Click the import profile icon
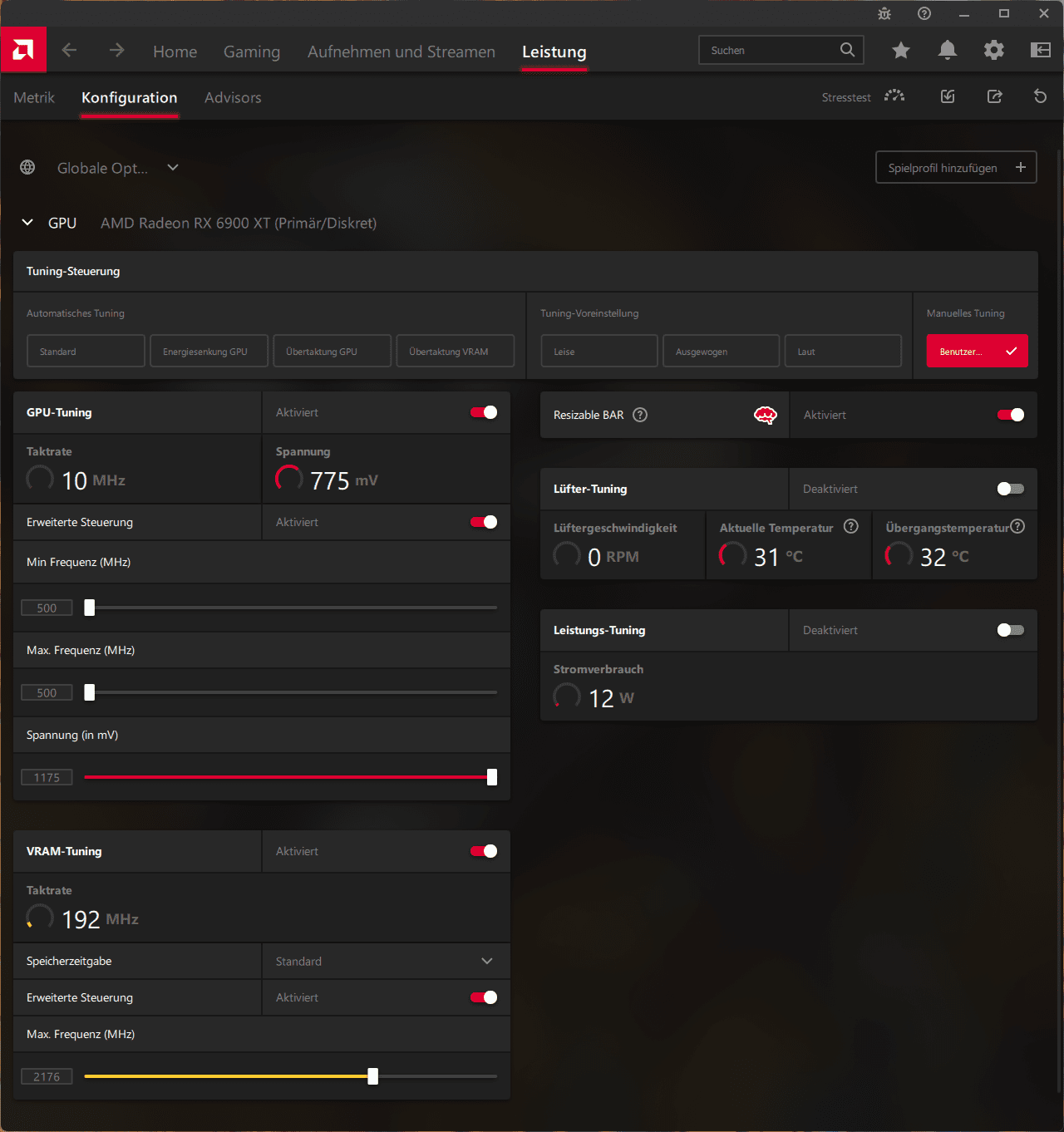 click(948, 96)
